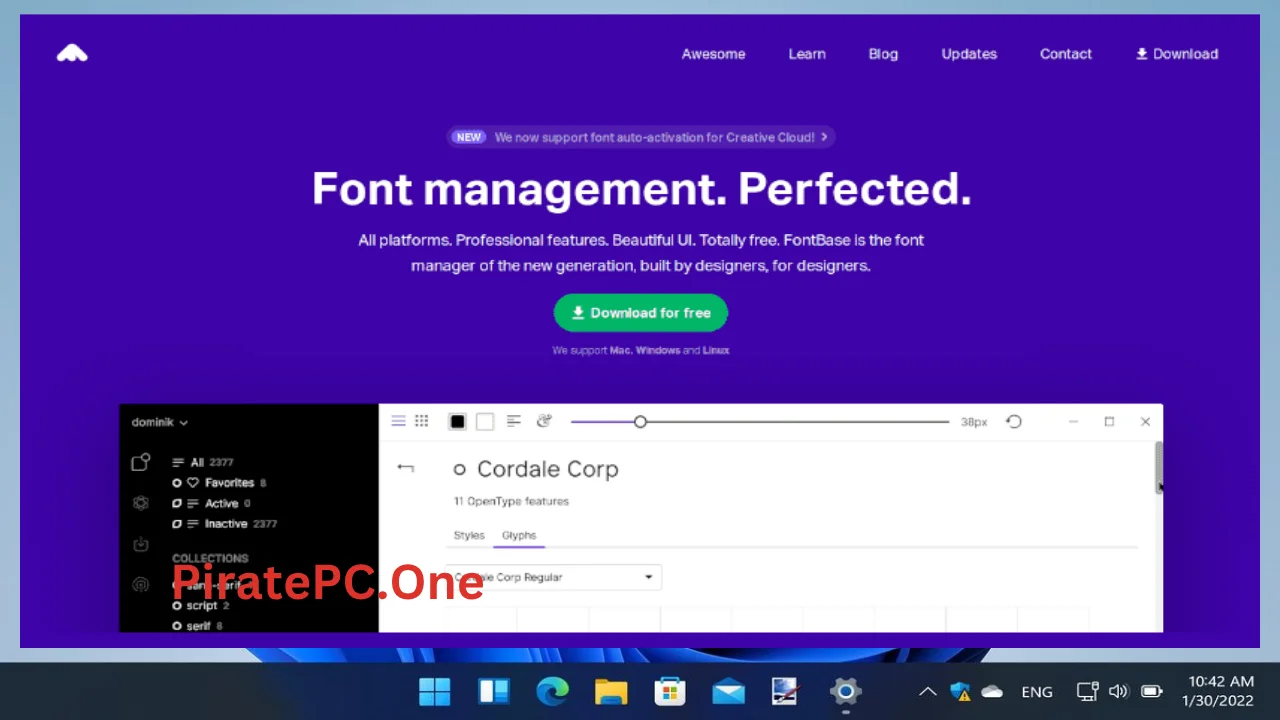Click the reset font size icon
This screenshot has height=720, width=1280.
[x=1014, y=422]
